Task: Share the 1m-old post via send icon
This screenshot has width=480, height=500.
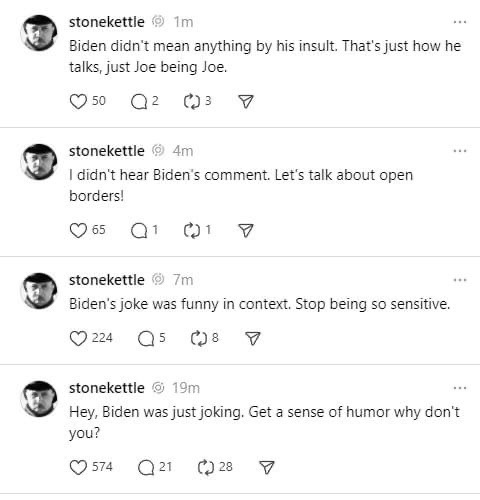Action: [246, 101]
